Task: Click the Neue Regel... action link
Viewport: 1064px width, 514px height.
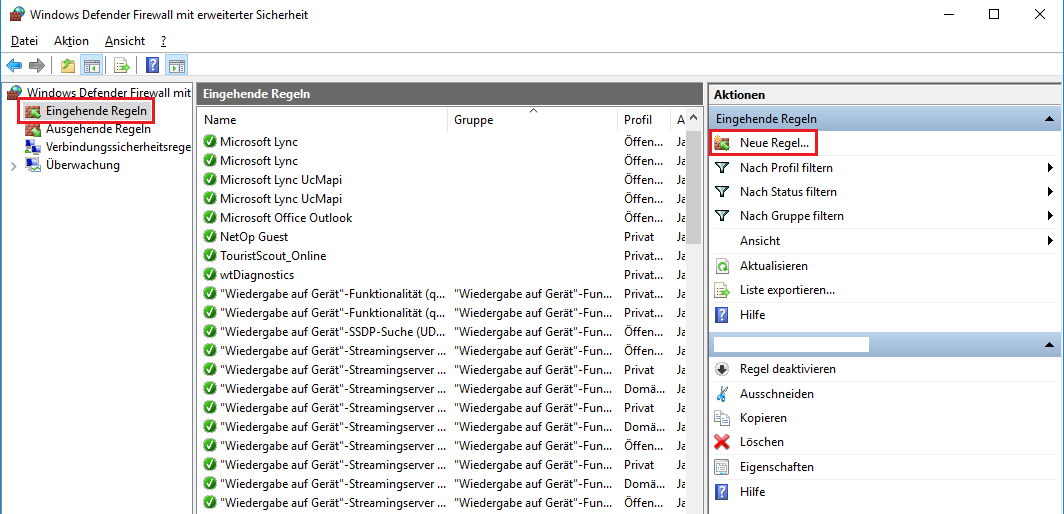Action: [774, 143]
